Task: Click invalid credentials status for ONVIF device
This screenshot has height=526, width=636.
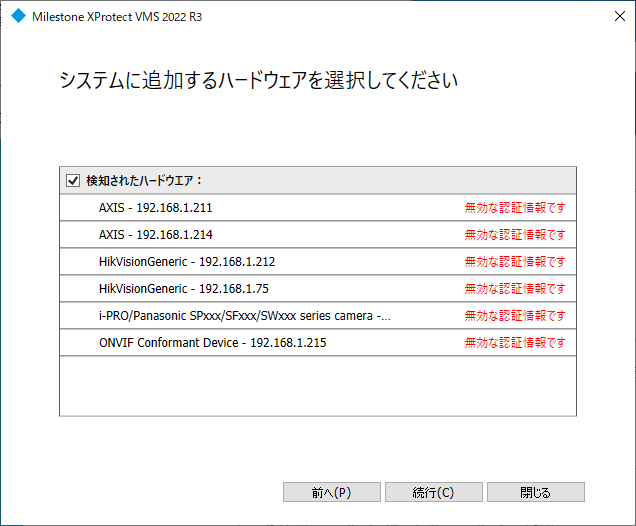Action: tap(515, 343)
